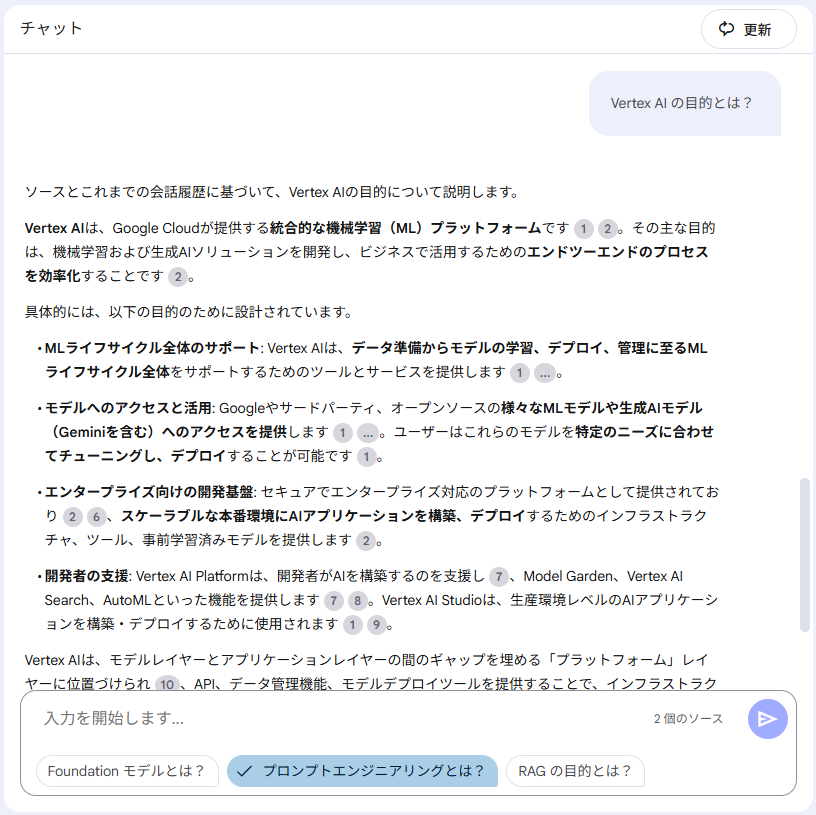Click the bold text エンドツーエンドのプロセス
Image resolution: width=816 pixels, height=815 pixels.
(x=617, y=252)
